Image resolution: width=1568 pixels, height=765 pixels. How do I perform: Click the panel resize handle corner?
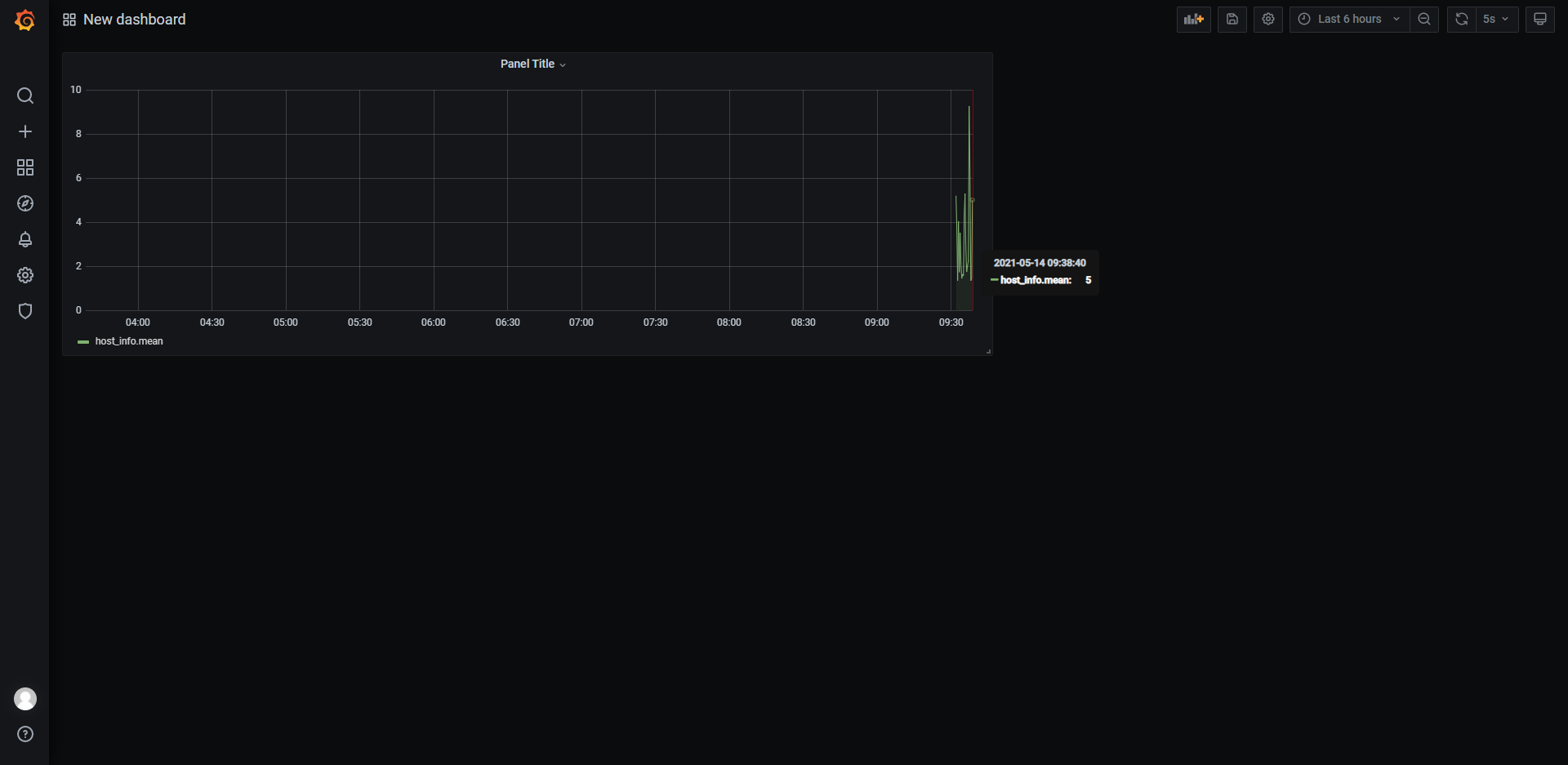click(988, 351)
